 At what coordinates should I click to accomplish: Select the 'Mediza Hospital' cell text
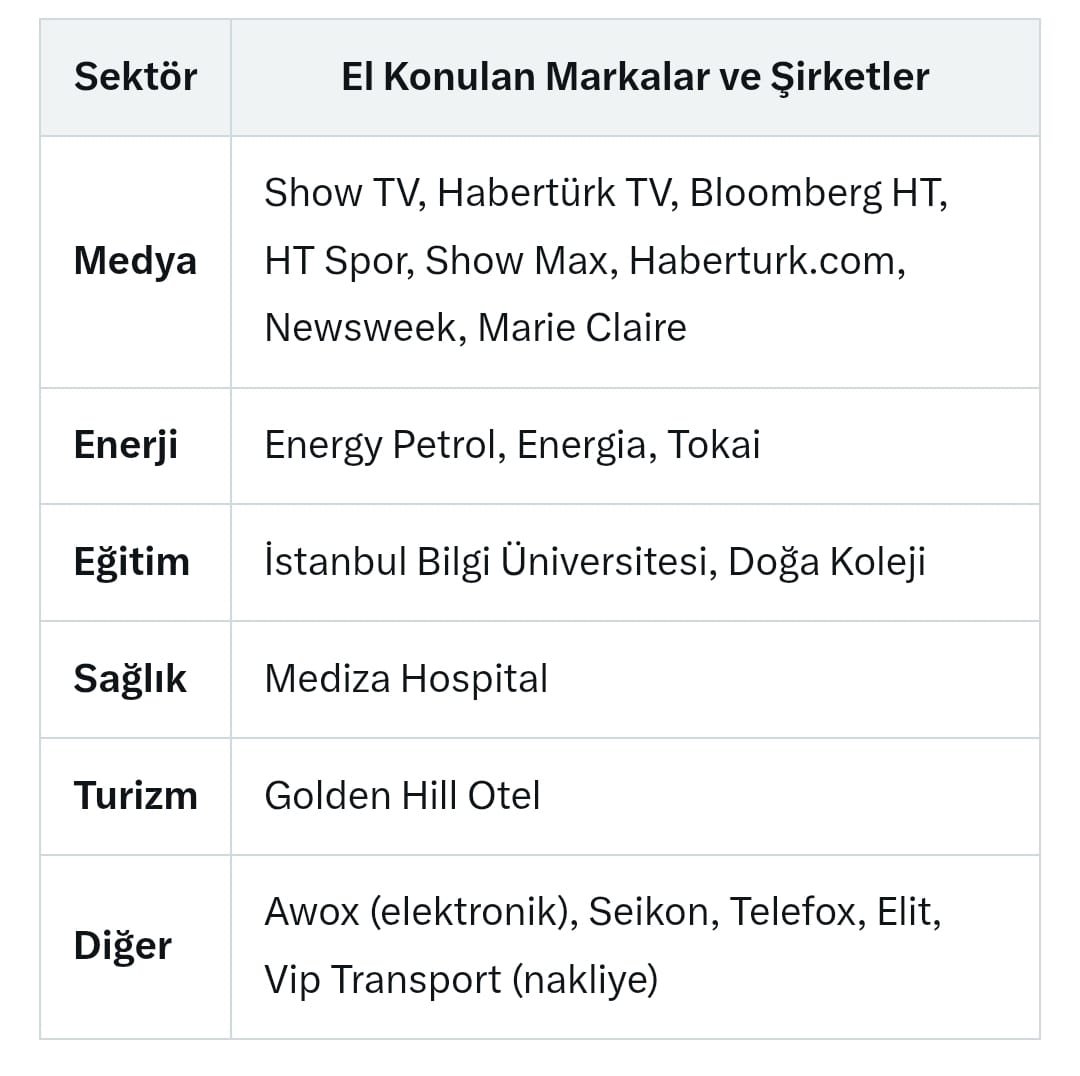pyautogui.click(x=406, y=679)
